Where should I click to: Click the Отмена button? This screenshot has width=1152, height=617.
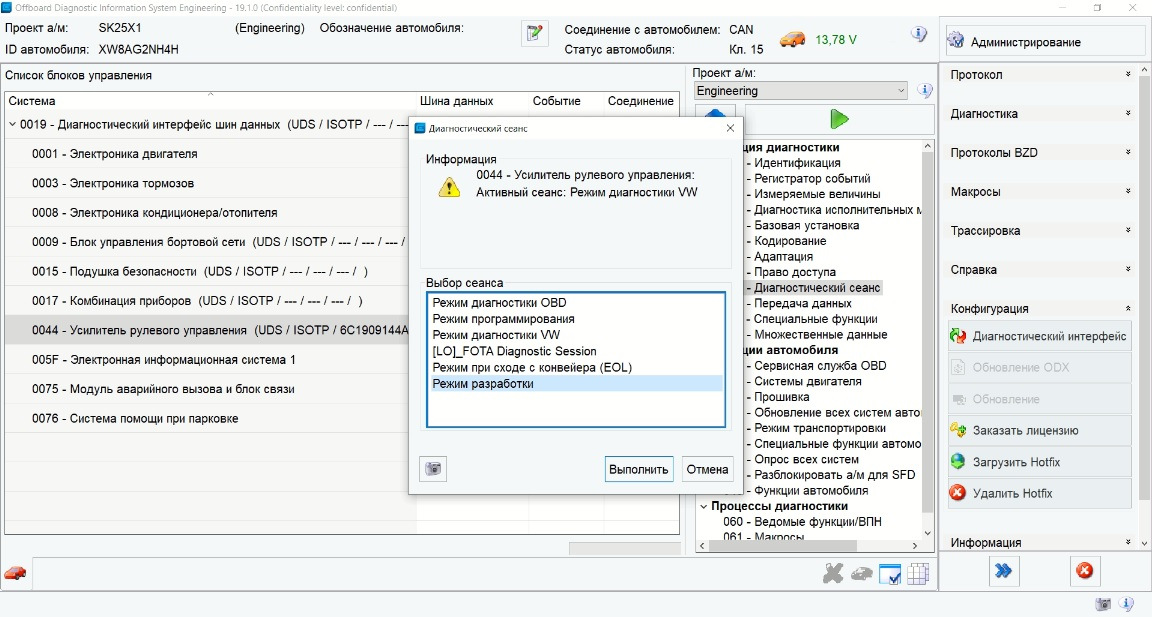coord(707,469)
